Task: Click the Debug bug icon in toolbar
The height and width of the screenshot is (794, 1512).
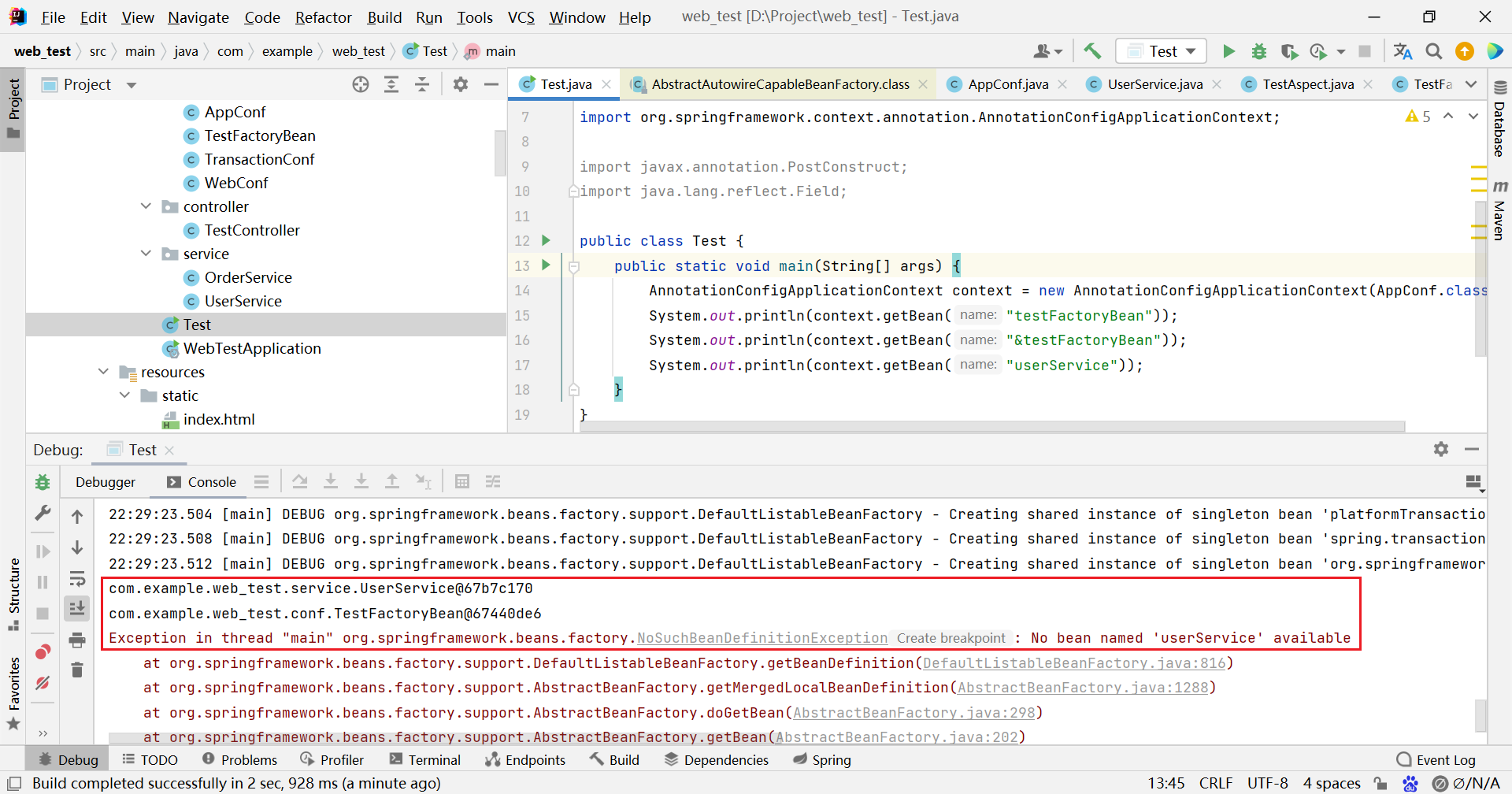Action: pyautogui.click(x=1259, y=51)
